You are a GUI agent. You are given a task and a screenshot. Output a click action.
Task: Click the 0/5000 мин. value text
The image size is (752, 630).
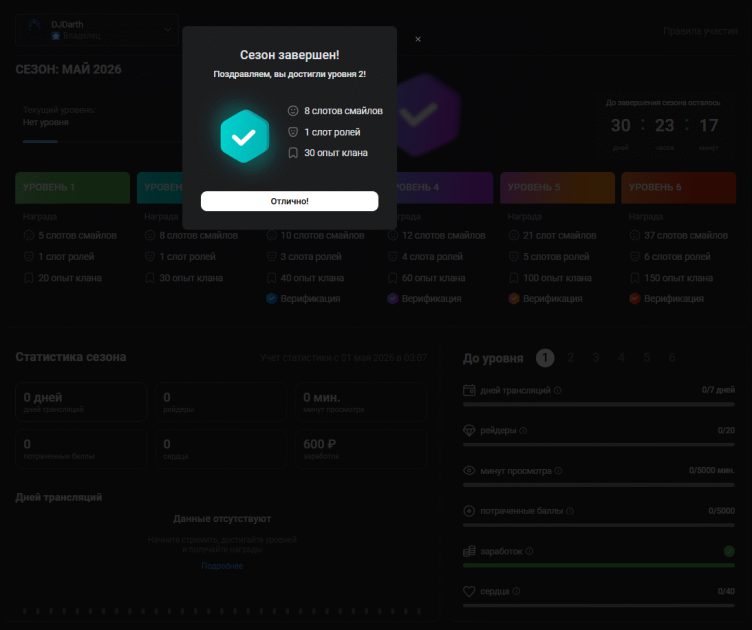(x=712, y=470)
